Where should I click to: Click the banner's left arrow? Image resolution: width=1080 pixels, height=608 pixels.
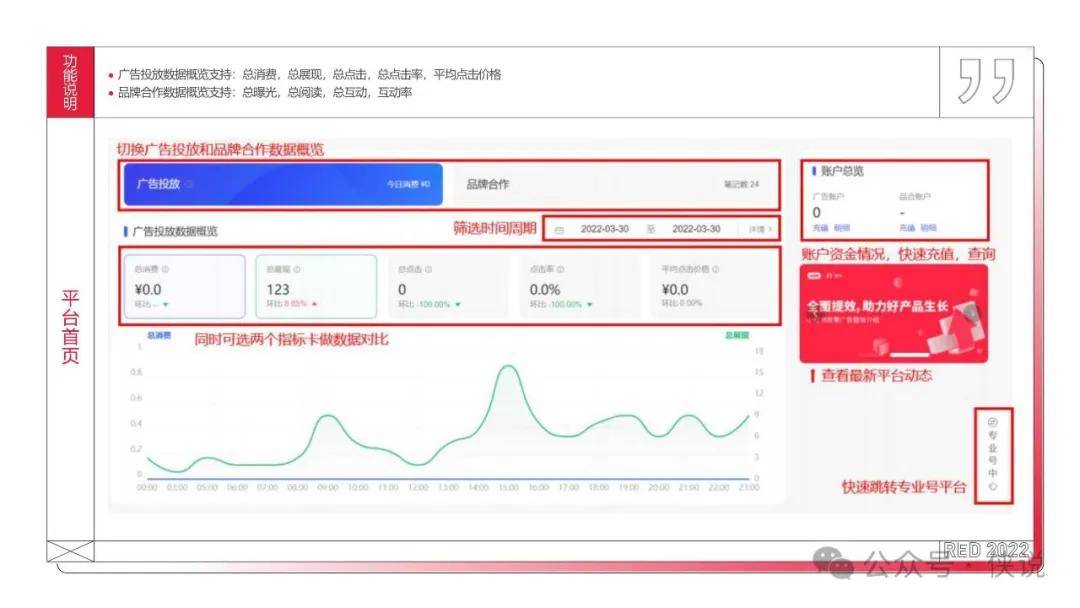(x=815, y=314)
